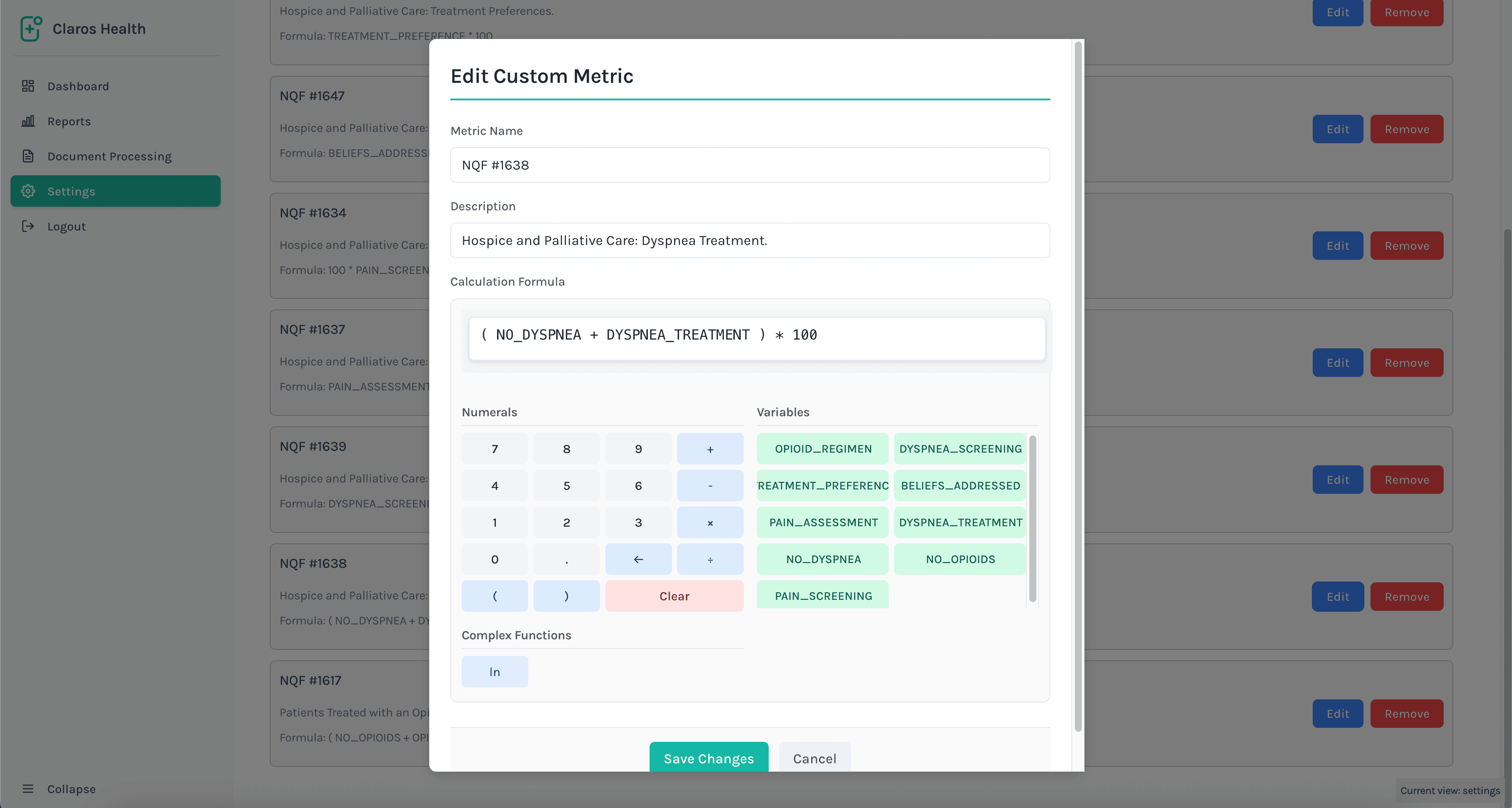Add the DYSPNEA_TREATMENT variable
Image resolution: width=1512 pixels, height=808 pixels.
pos(960,523)
